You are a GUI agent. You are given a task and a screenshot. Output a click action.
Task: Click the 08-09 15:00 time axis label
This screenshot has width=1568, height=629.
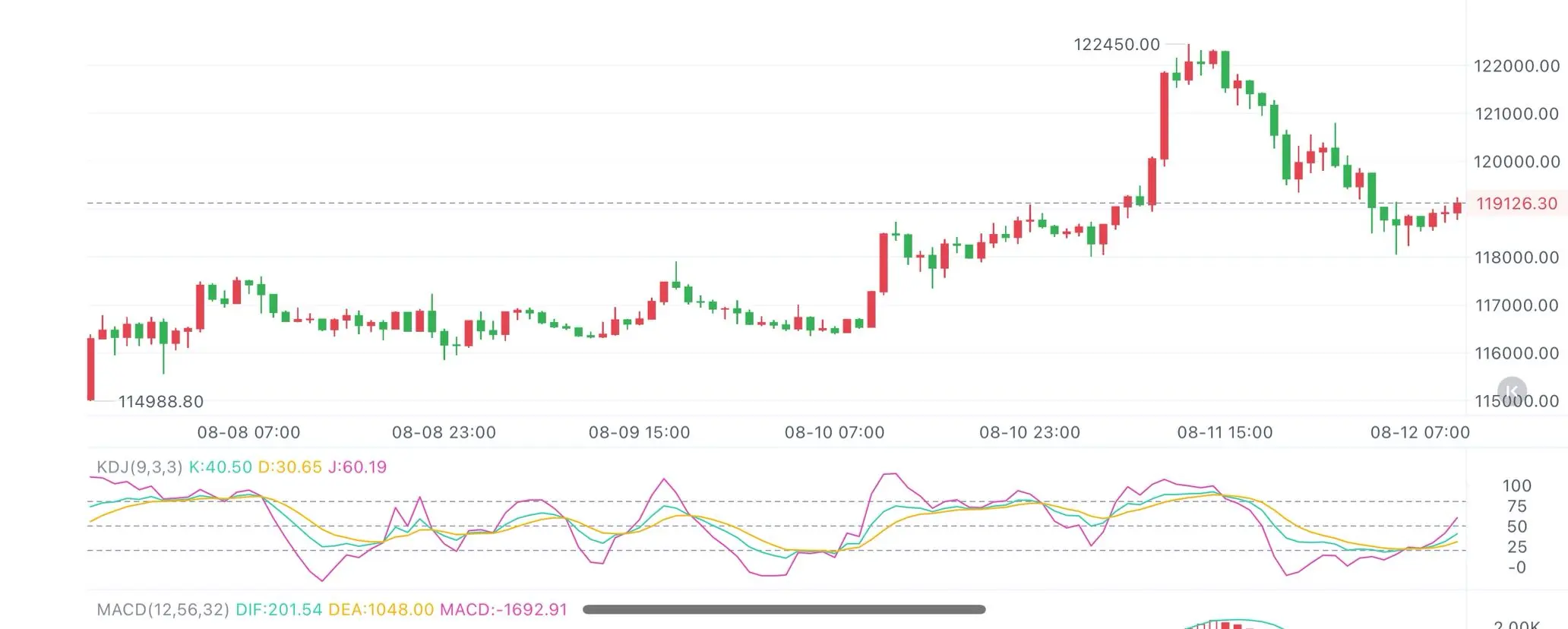[x=639, y=432]
